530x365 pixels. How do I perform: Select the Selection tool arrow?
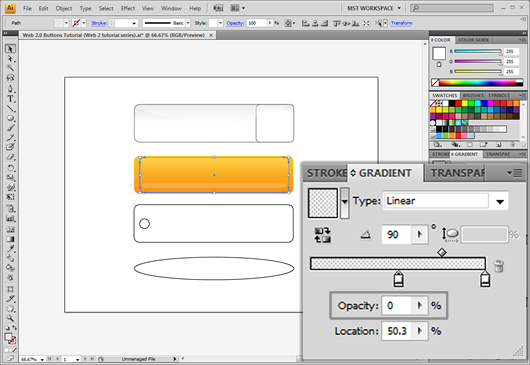click(10, 49)
